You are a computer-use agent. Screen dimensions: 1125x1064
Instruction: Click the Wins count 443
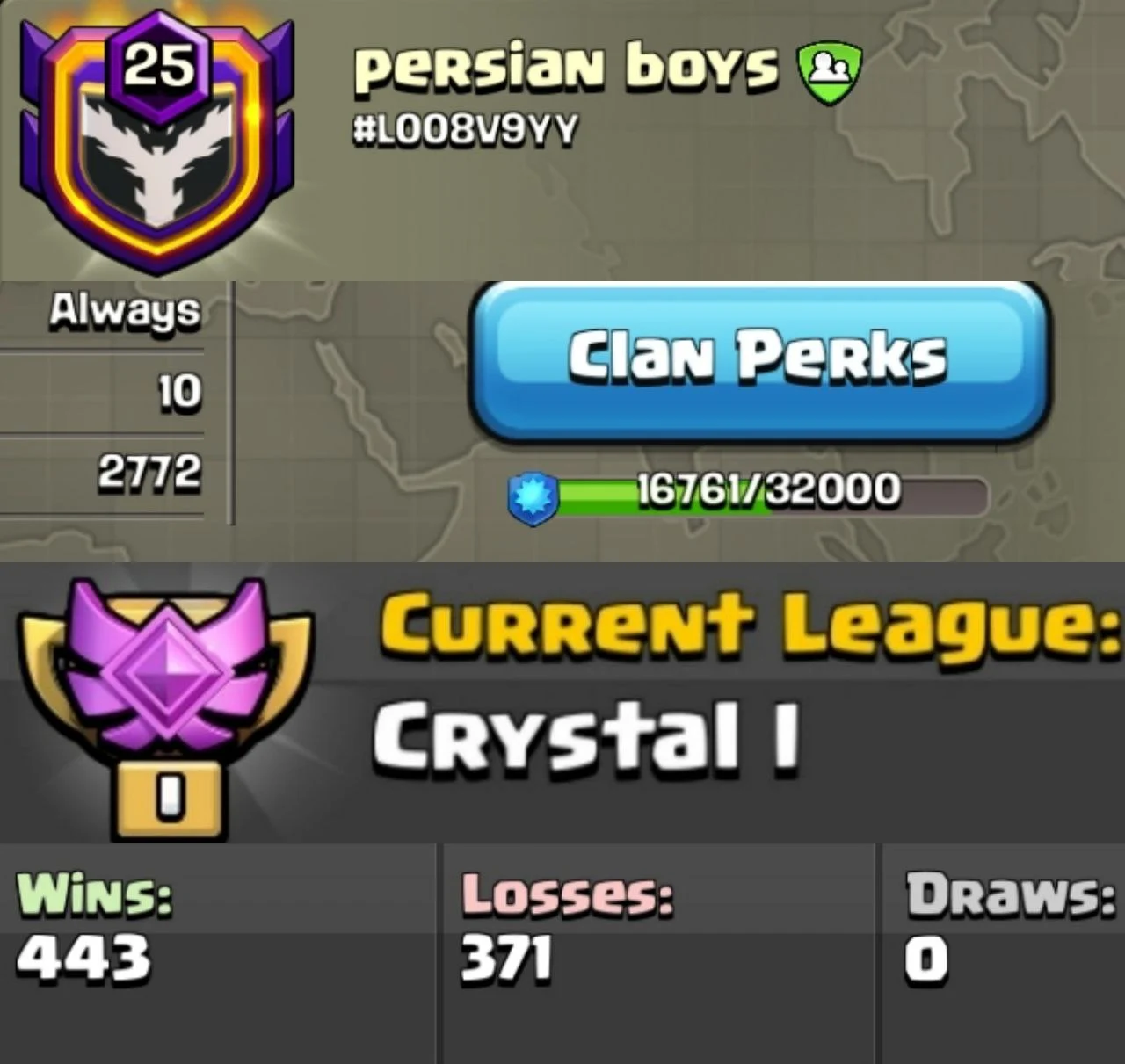tap(83, 958)
